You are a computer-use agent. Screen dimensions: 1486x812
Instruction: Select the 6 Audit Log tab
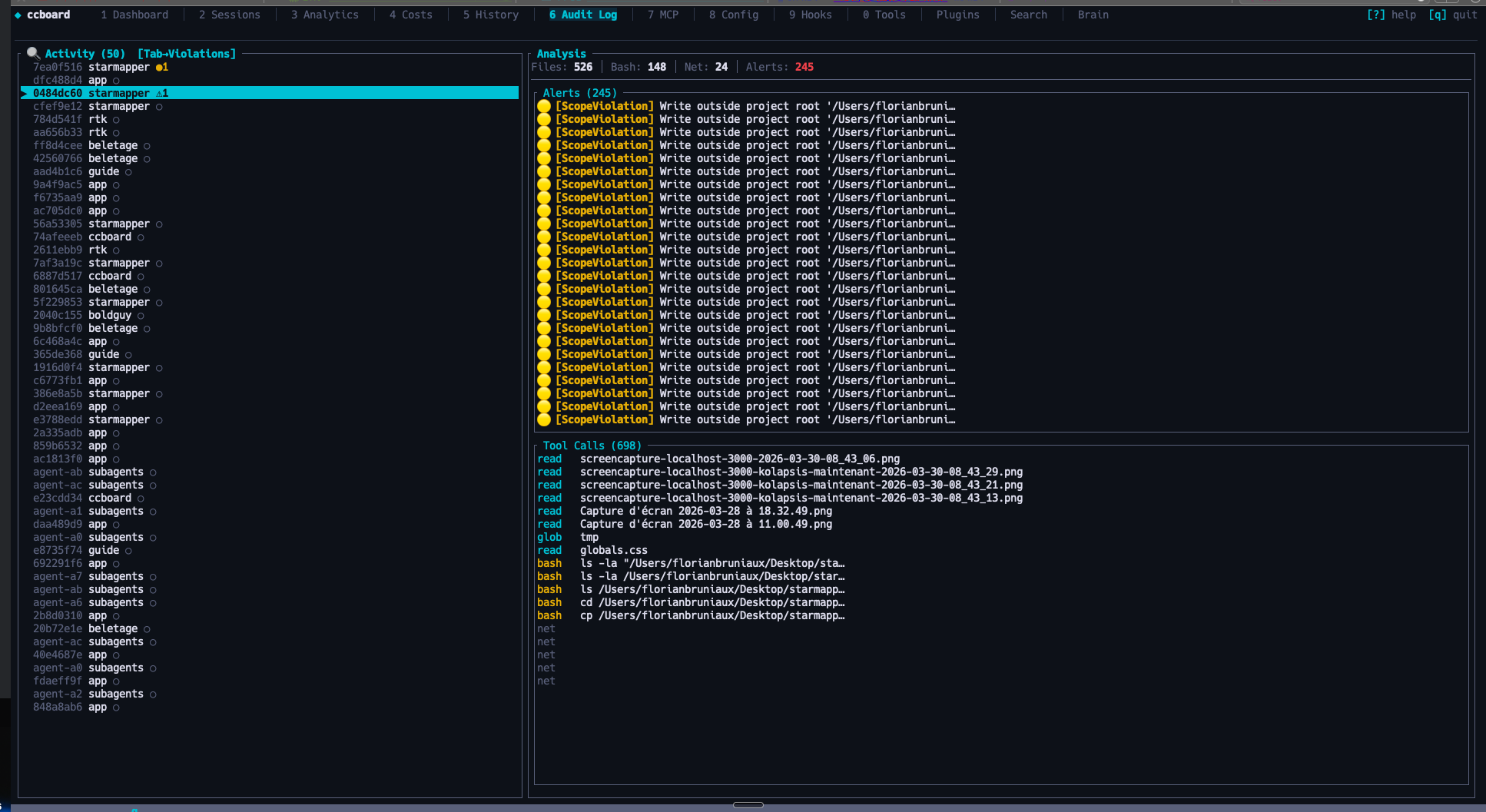pyautogui.click(x=583, y=15)
